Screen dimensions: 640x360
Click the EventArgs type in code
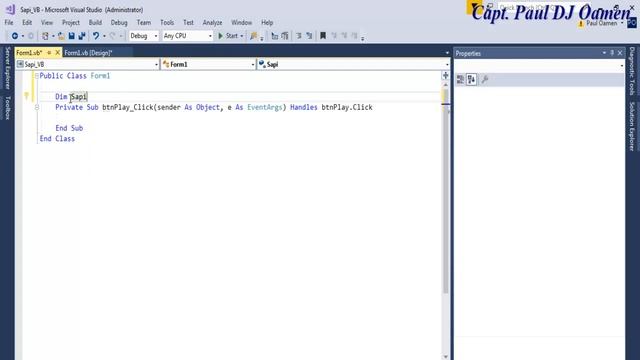tap(264, 107)
